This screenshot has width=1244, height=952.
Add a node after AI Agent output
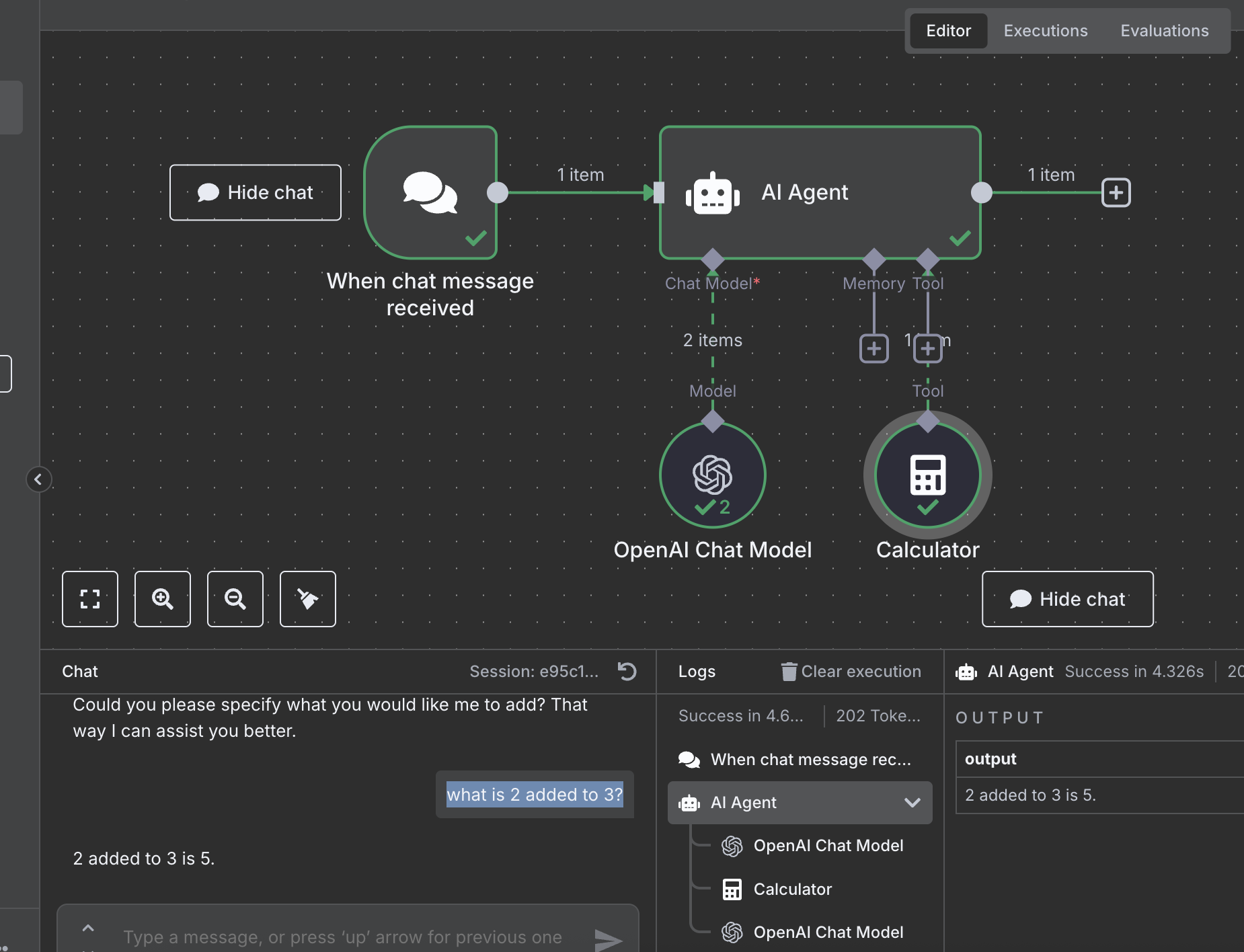(1116, 193)
